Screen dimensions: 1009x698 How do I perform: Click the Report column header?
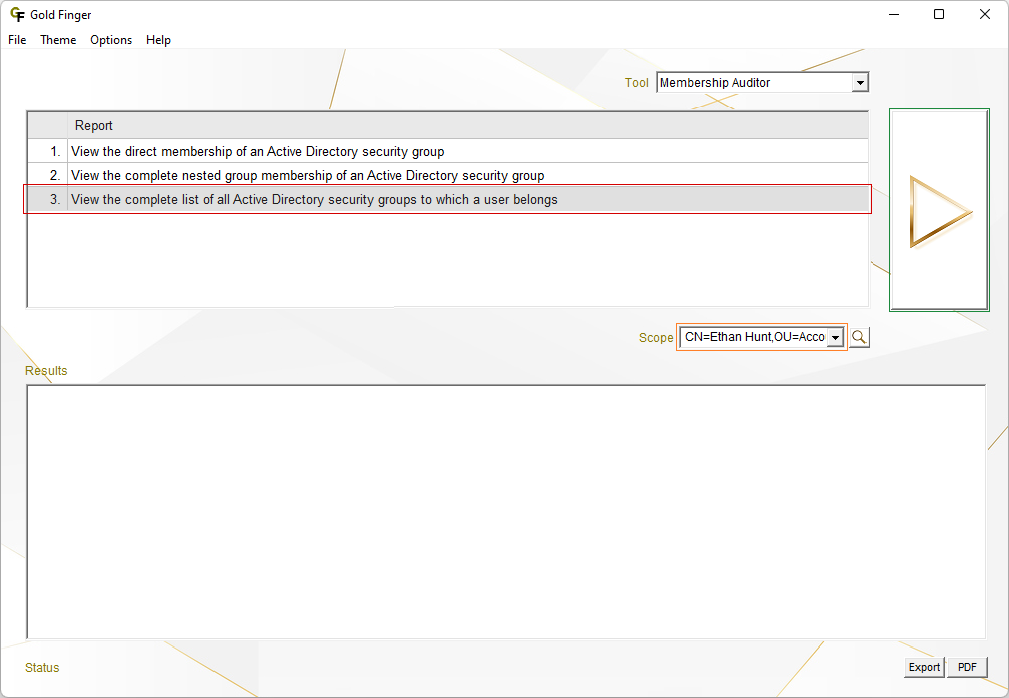[467, 125]
